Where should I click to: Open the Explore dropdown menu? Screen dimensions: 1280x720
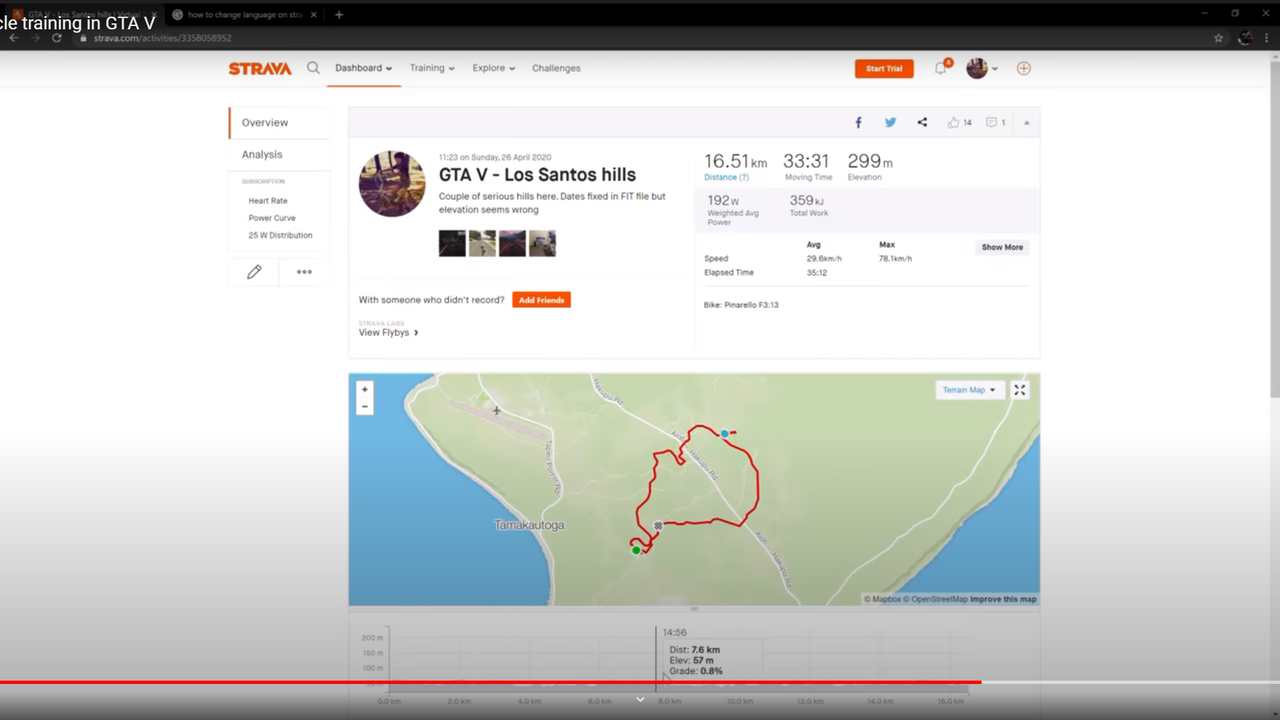(494, 68)
